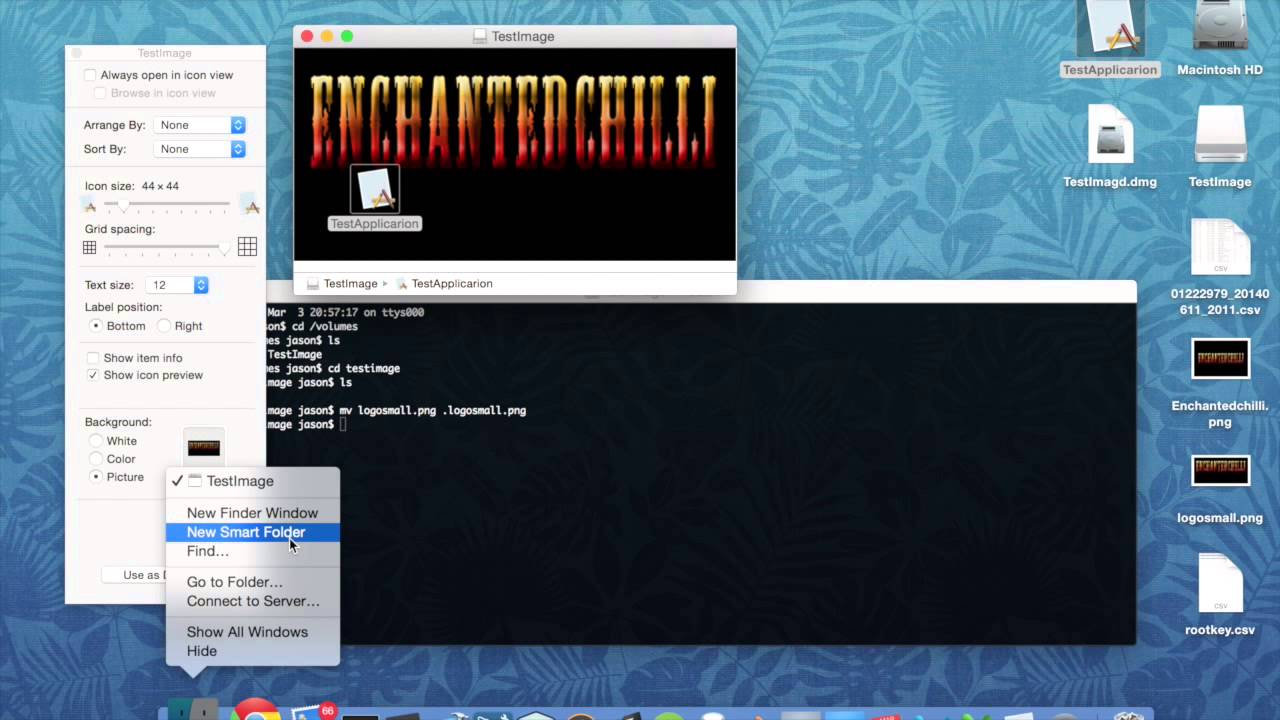Choose Find... in the context menu

pos(253,551)
